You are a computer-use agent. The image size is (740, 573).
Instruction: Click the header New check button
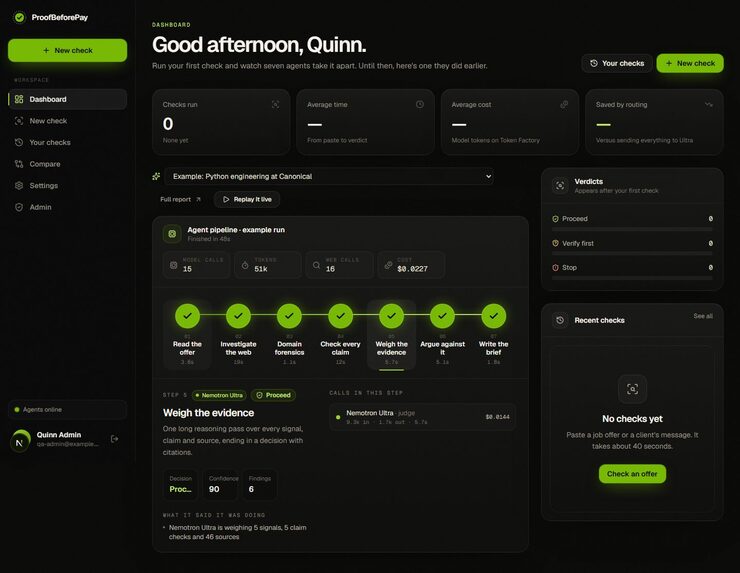[690, 63]
